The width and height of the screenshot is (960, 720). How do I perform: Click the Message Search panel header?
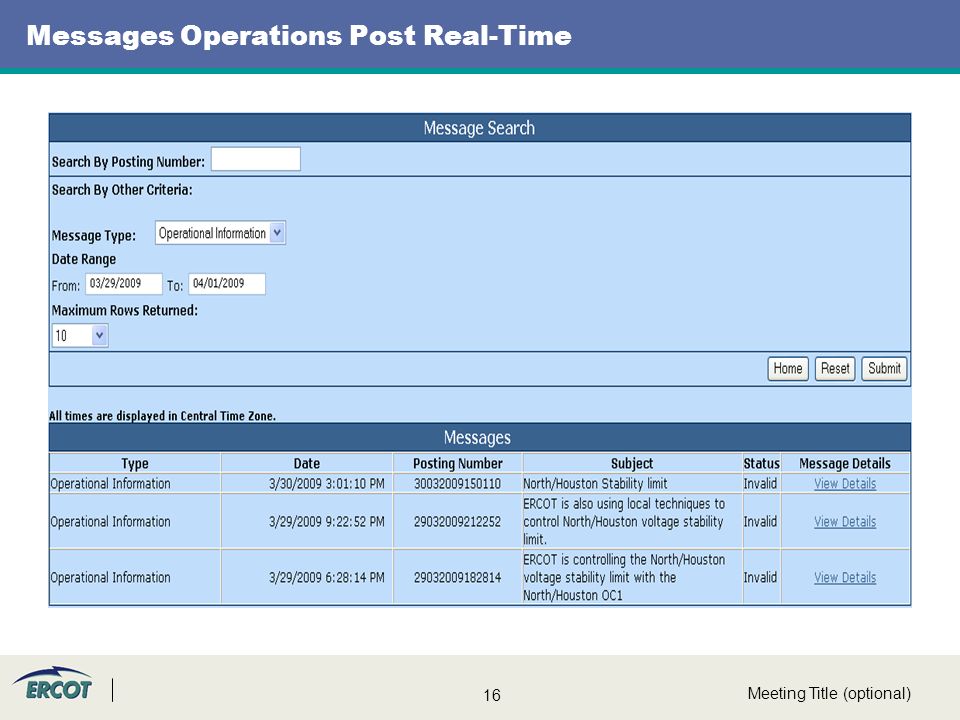479,128
